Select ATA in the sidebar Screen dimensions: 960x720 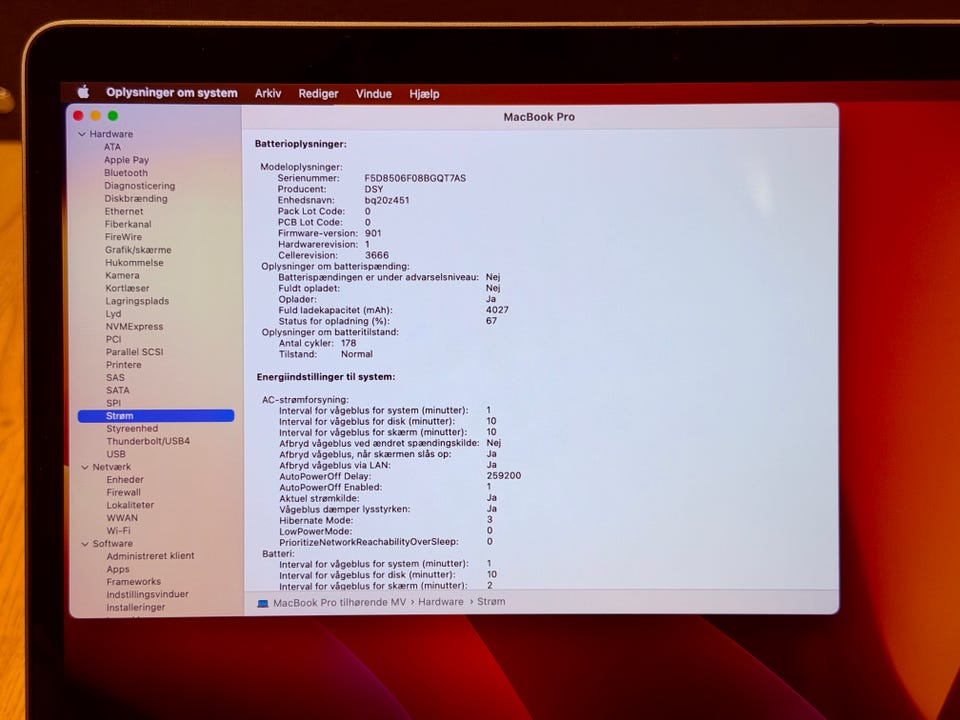click(112, 147)
